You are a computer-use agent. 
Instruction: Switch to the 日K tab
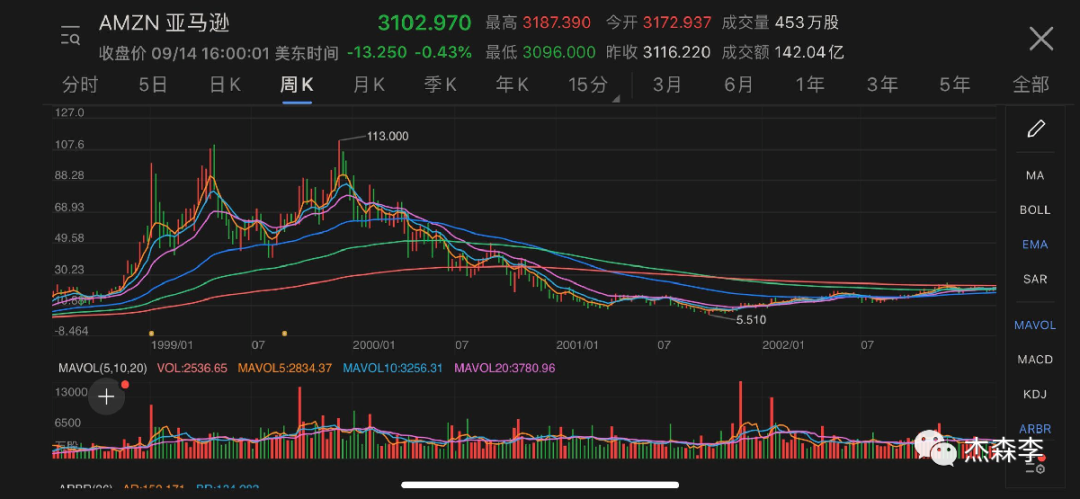tap(225, 85)
